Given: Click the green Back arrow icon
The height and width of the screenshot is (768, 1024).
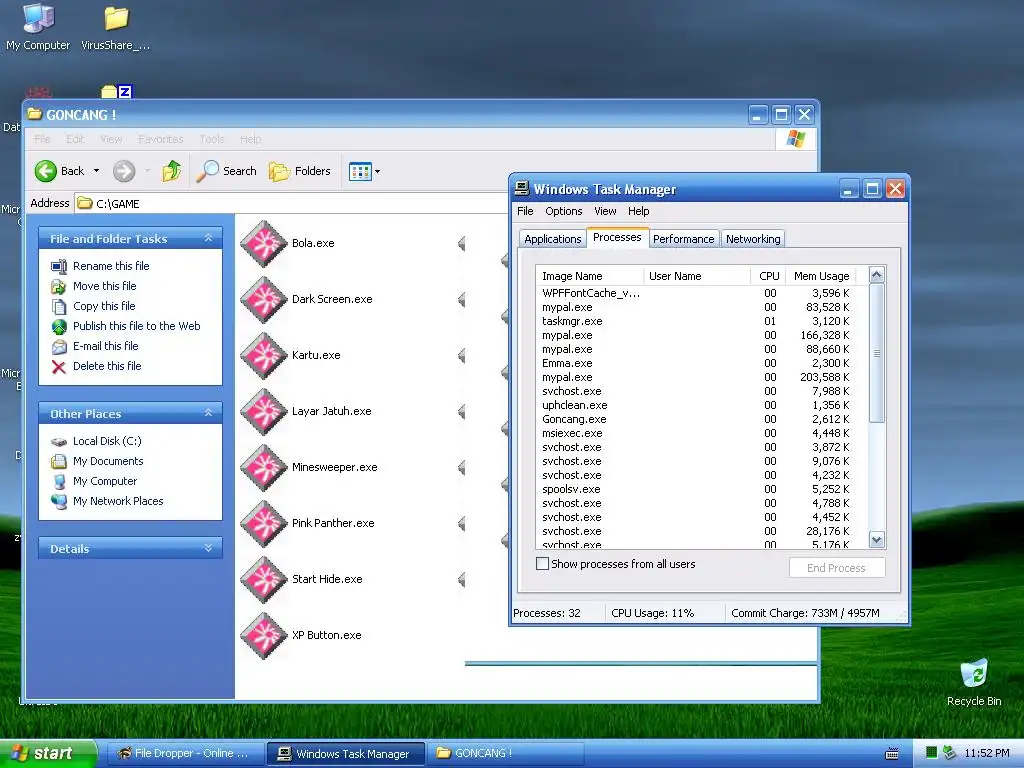Looking at the screenshot, I should tap(46, 171).
